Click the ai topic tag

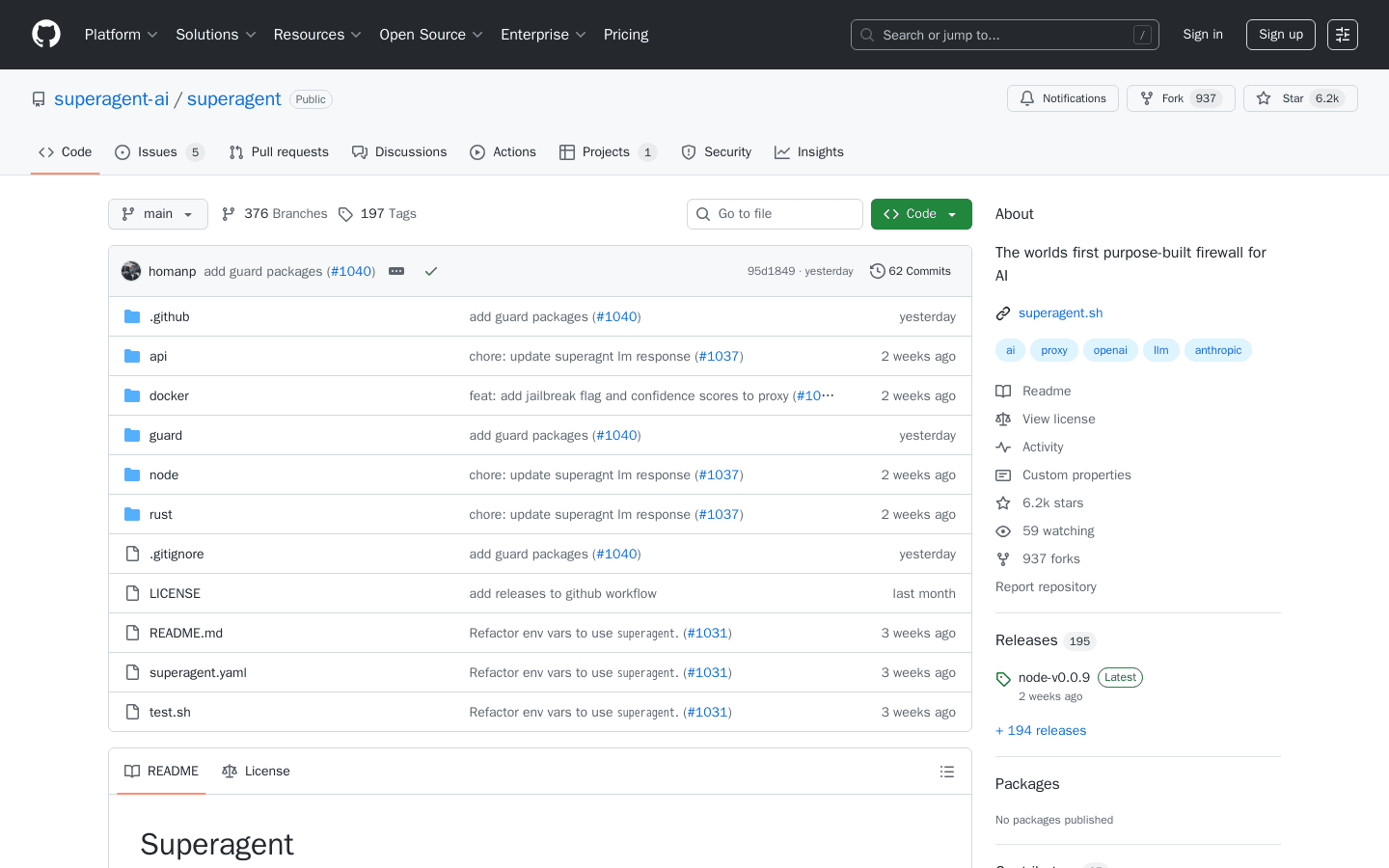click(x=1010, y=350)
